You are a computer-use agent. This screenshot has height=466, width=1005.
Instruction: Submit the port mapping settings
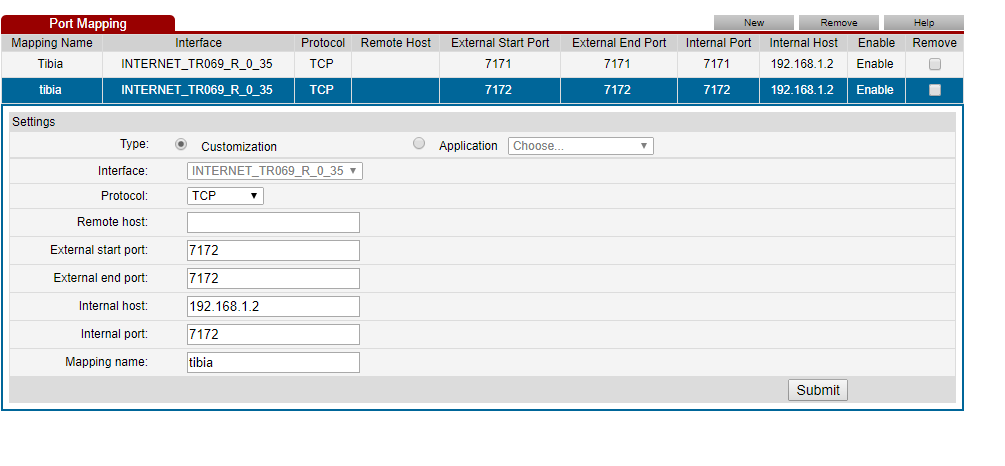point(817,390)
